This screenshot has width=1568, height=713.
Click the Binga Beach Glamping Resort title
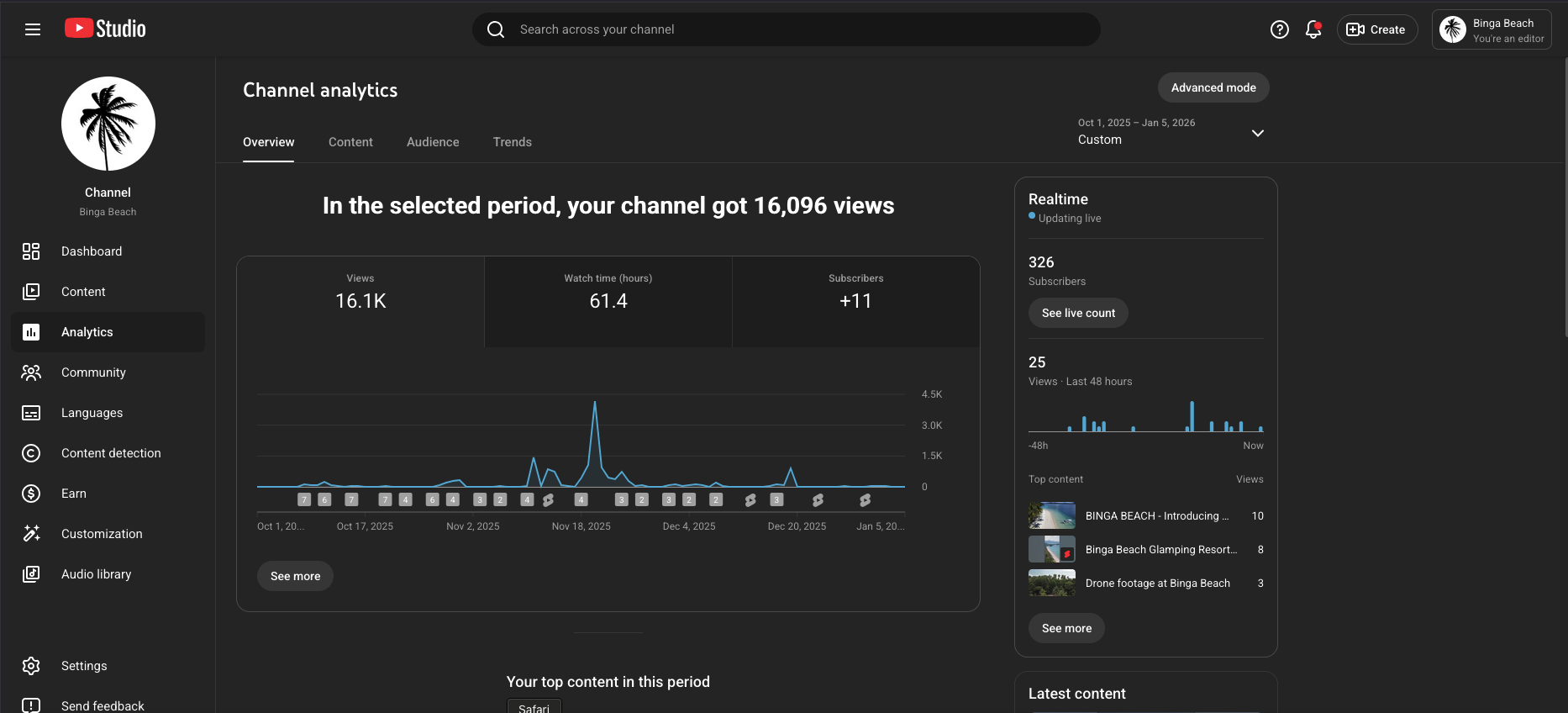point(1161,550)
